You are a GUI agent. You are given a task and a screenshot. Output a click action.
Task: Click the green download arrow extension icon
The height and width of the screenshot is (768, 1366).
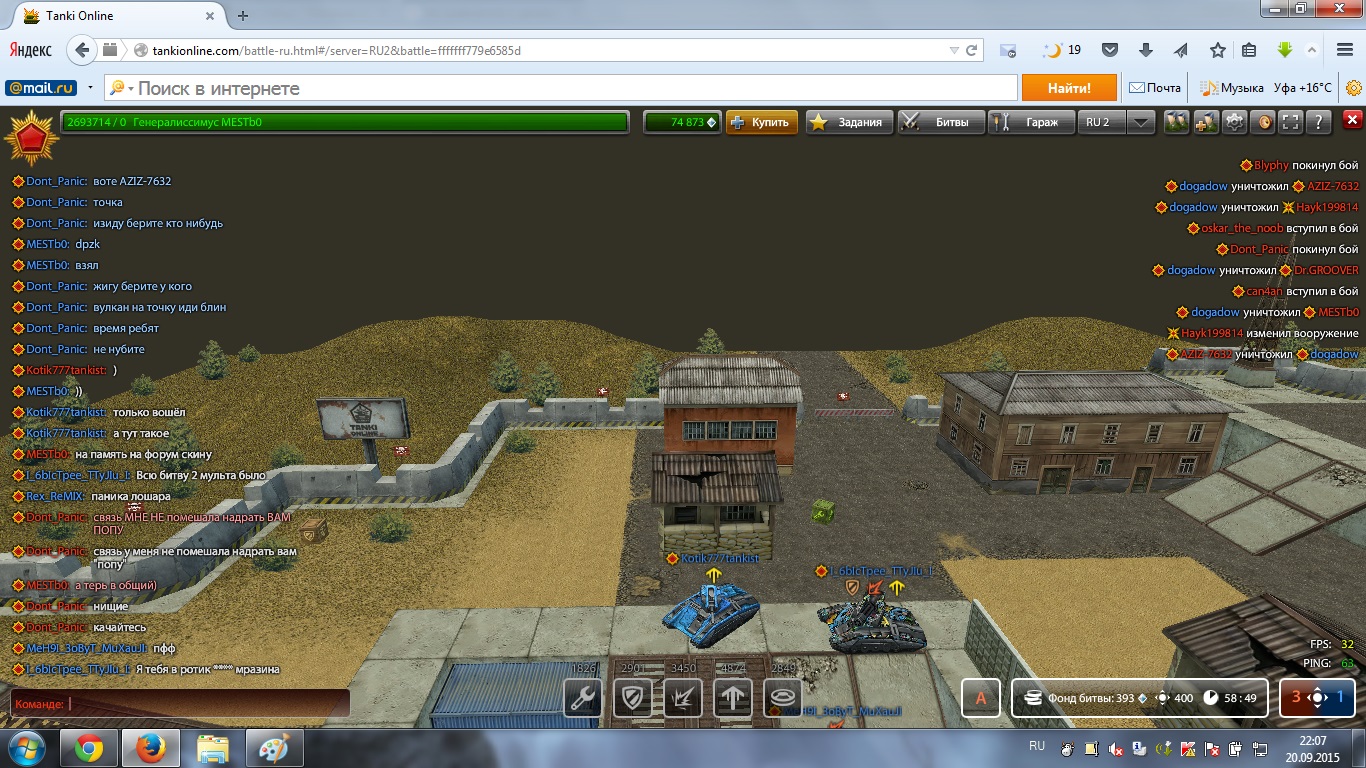1285,50
